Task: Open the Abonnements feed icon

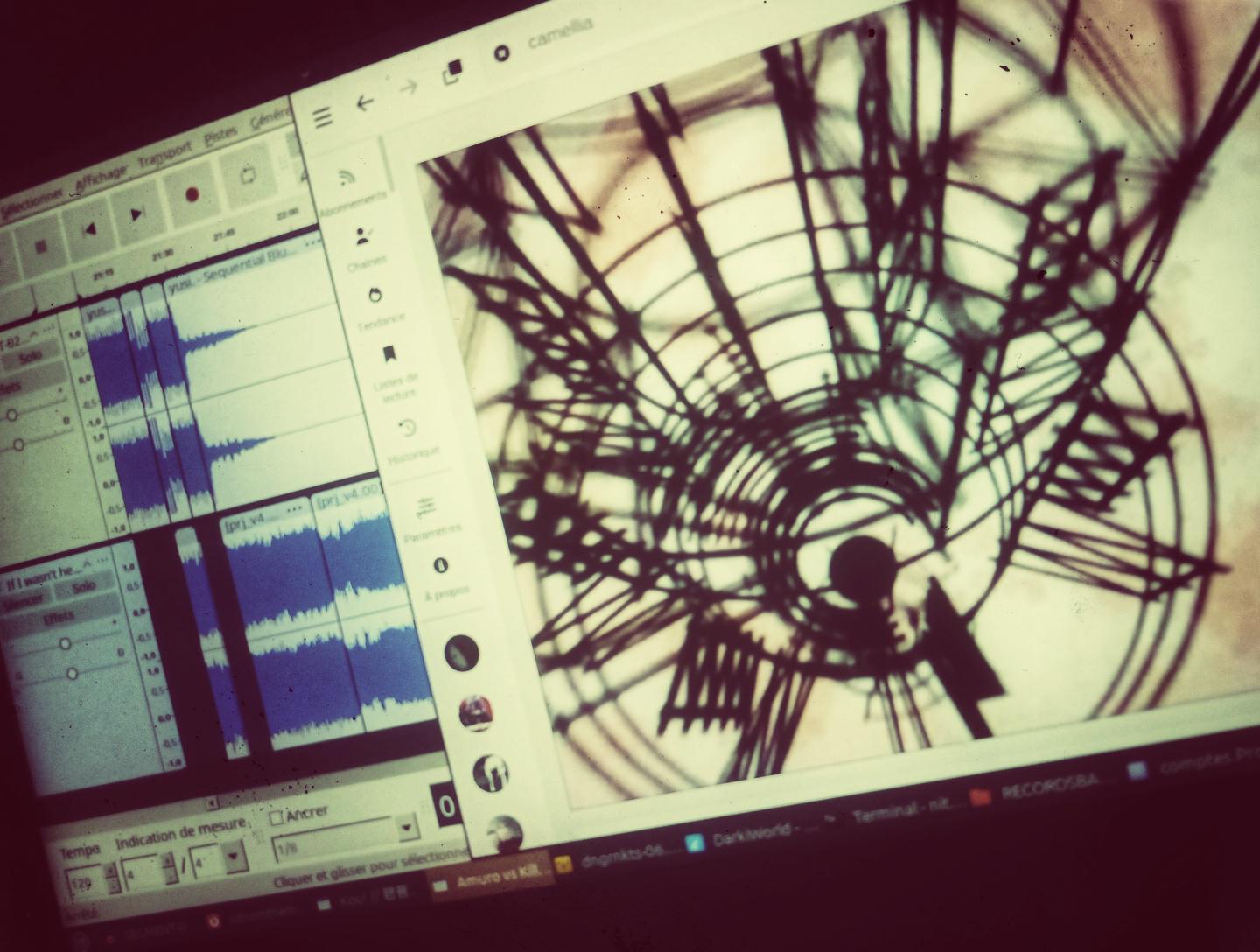Action: coord(347,178)
